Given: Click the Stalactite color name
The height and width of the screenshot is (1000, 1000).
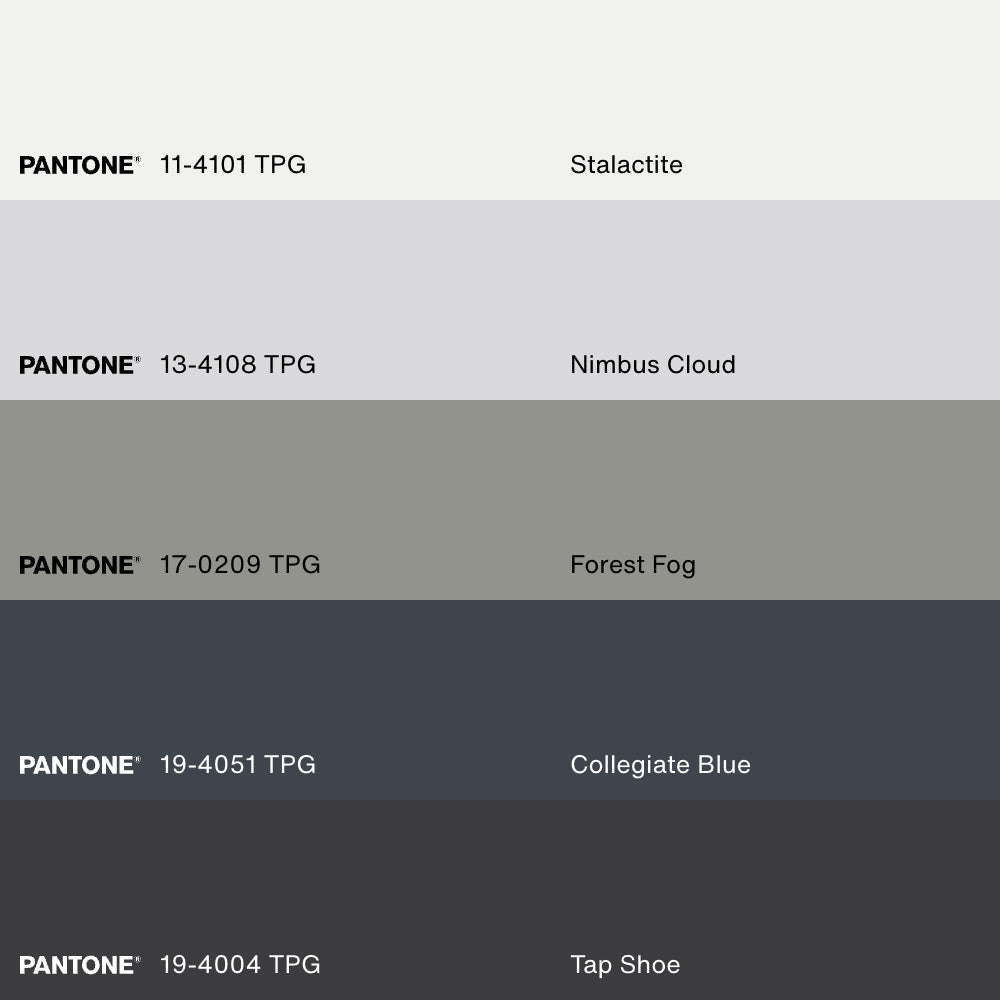Looking at the screenshot, I should (x=626, y=165).
